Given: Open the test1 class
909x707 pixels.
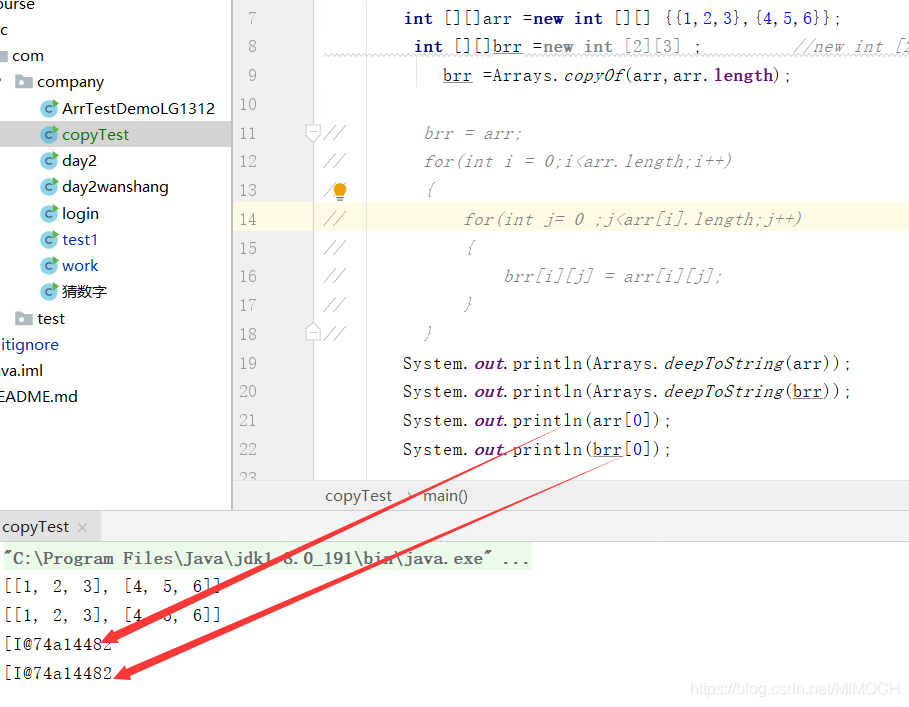Looking at the screenshot, I should tap(79, 239).
